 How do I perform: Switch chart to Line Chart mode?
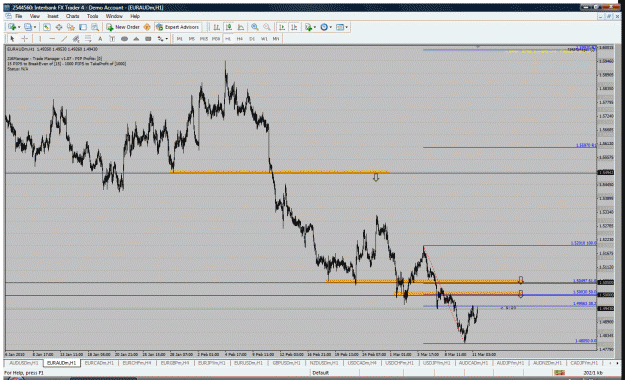[x=241, y=27]
